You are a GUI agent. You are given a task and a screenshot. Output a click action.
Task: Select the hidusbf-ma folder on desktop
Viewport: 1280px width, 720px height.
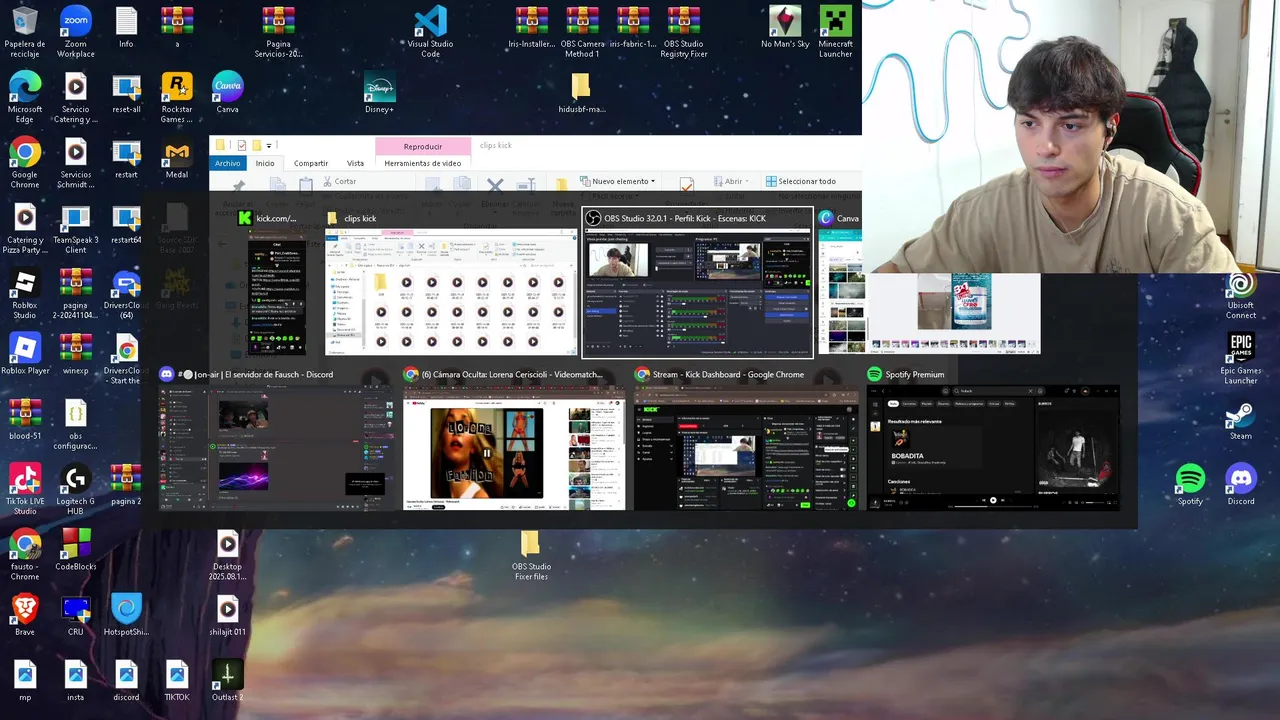pyautogui.click(x=582, y=92)
